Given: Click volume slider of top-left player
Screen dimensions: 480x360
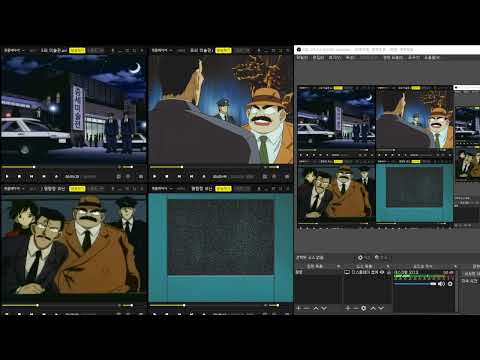Looking at the screenshot, I should (x=128, y=167).
